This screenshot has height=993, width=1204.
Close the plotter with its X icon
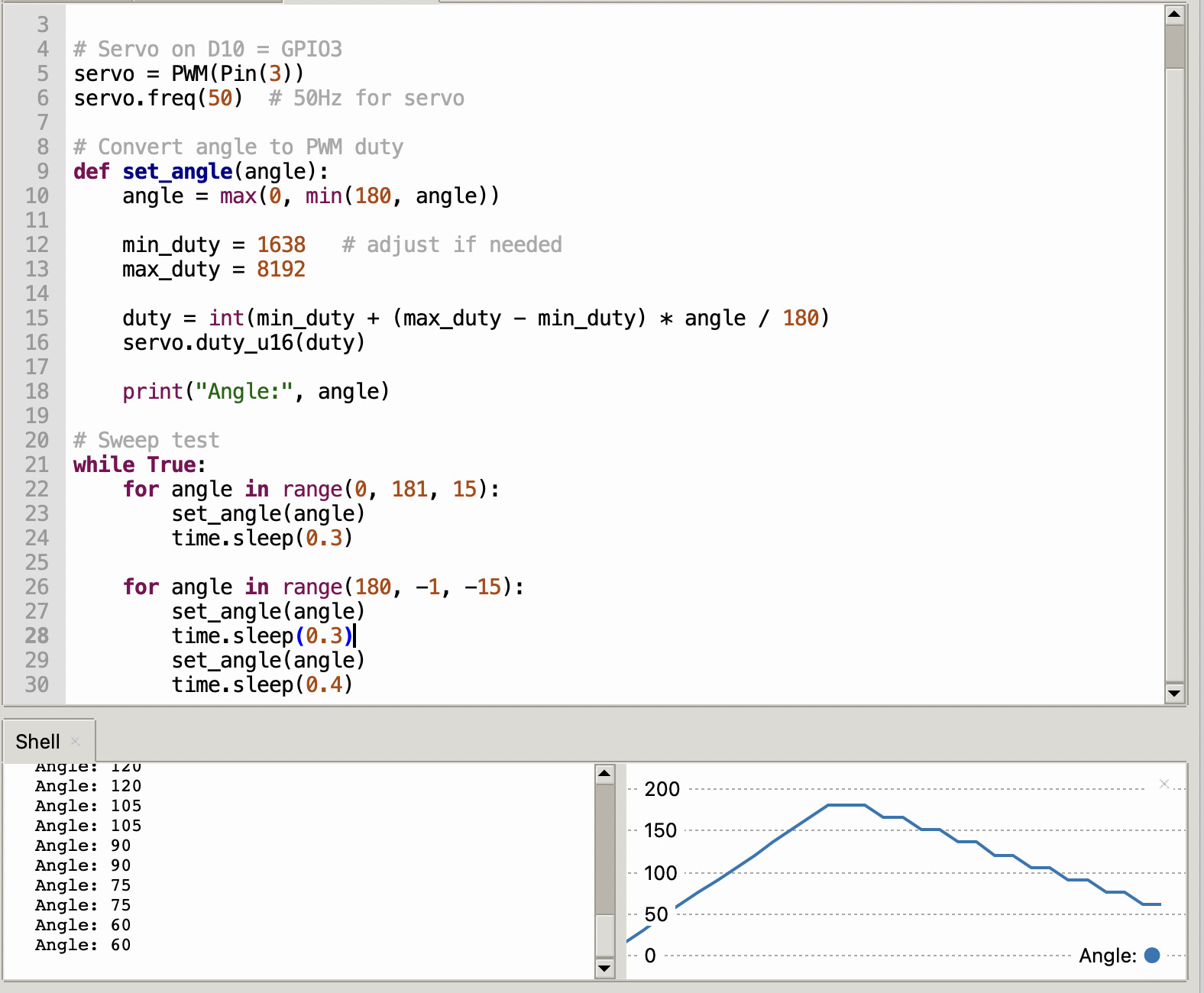[x=1164, y=784]
